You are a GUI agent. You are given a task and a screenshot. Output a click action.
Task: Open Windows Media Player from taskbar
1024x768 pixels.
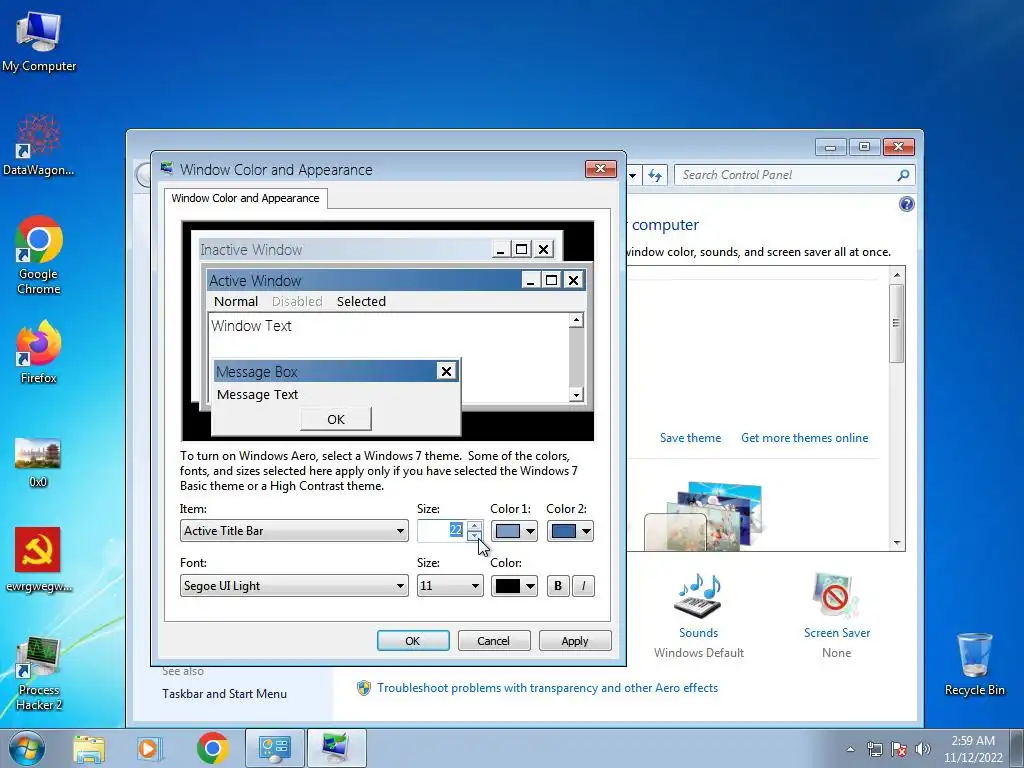tap(148, 748)
